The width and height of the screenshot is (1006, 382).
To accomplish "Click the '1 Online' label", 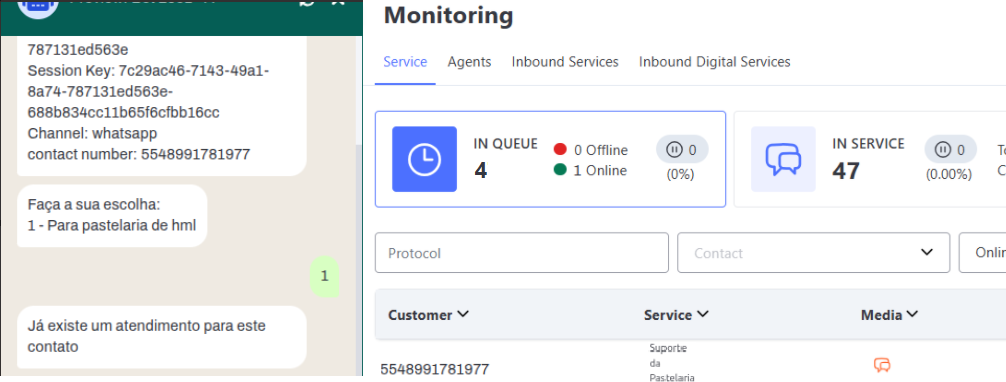I will click(x=600, y=170).
